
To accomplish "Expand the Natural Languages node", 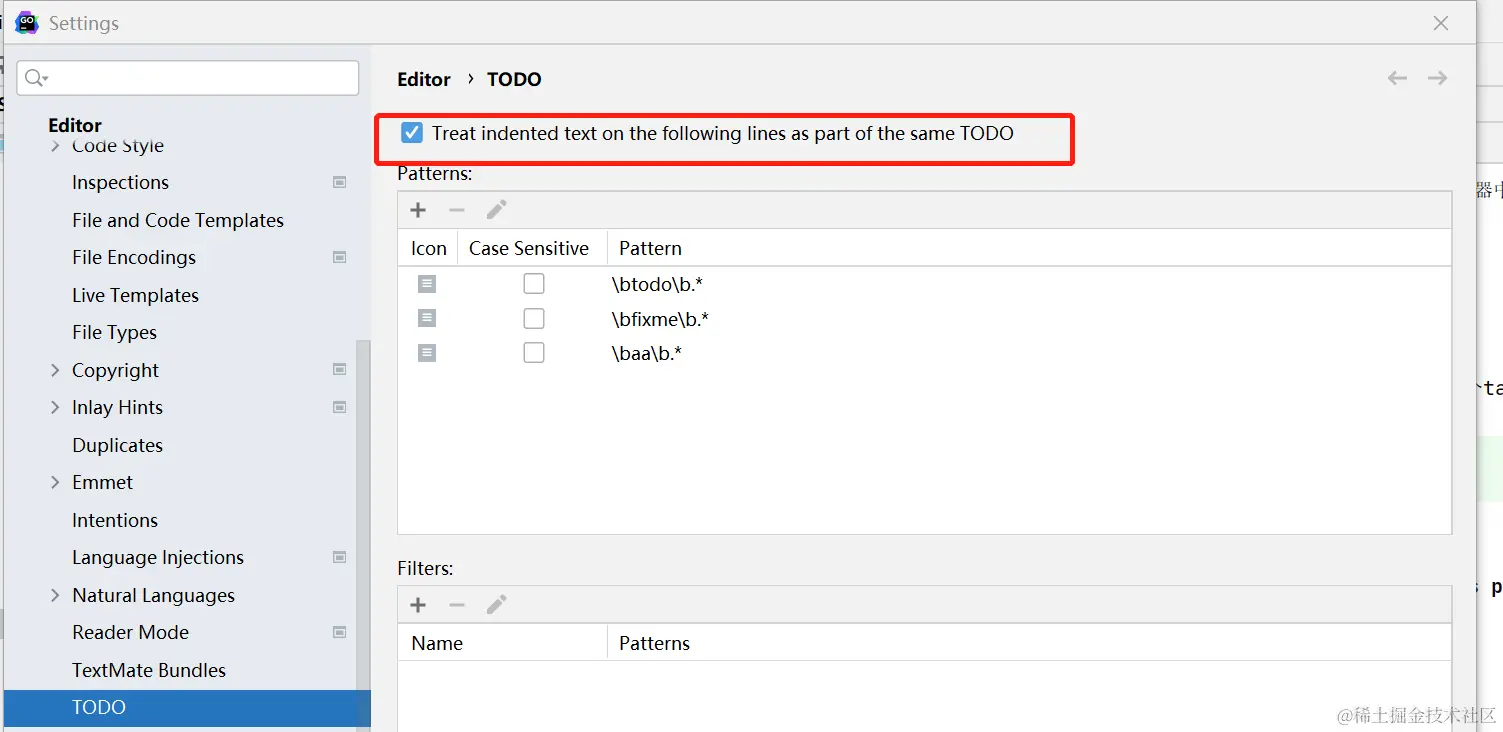I will (55, 596).
